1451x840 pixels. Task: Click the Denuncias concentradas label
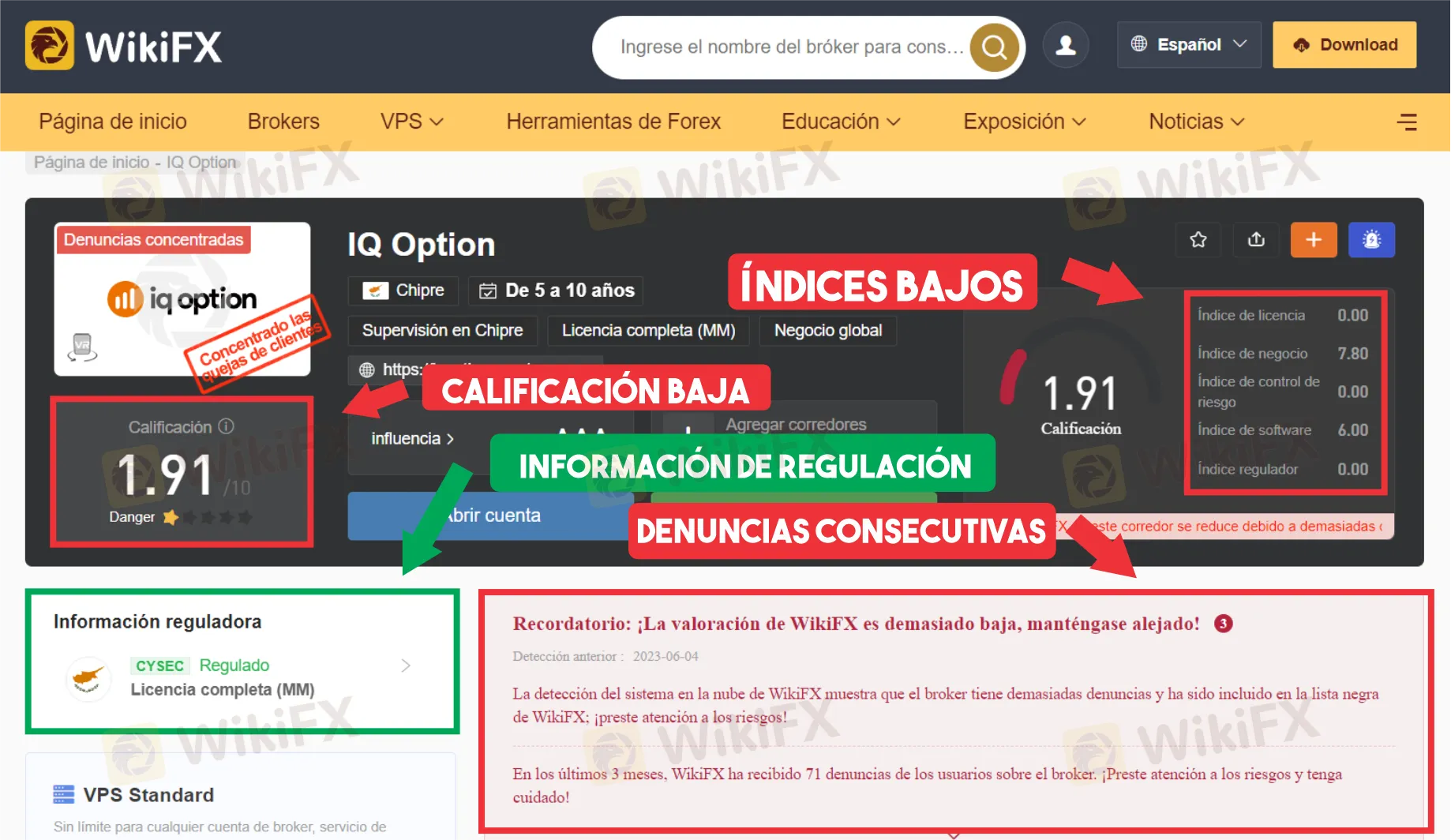click(x=153, y=240)
